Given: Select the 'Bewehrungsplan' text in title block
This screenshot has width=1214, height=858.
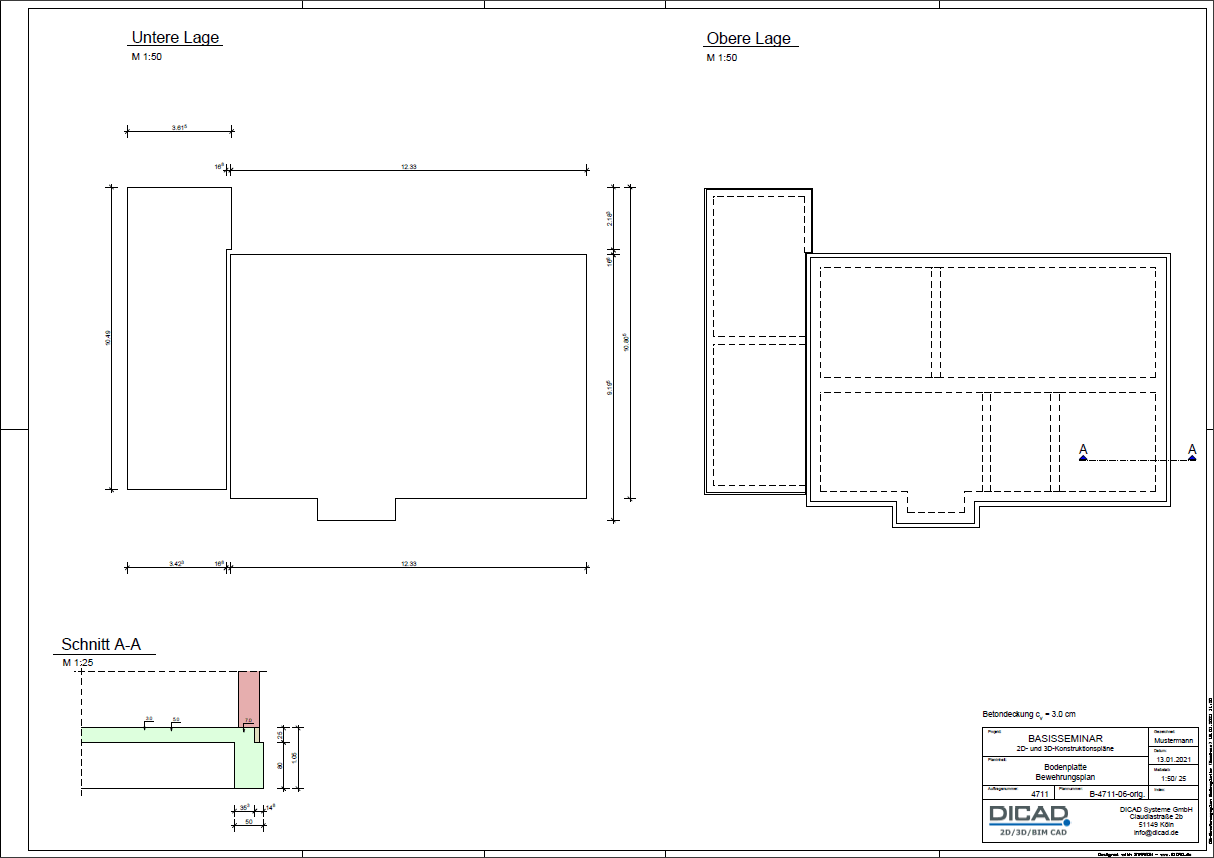Looking at the screenshot, I should (1065, 777).
